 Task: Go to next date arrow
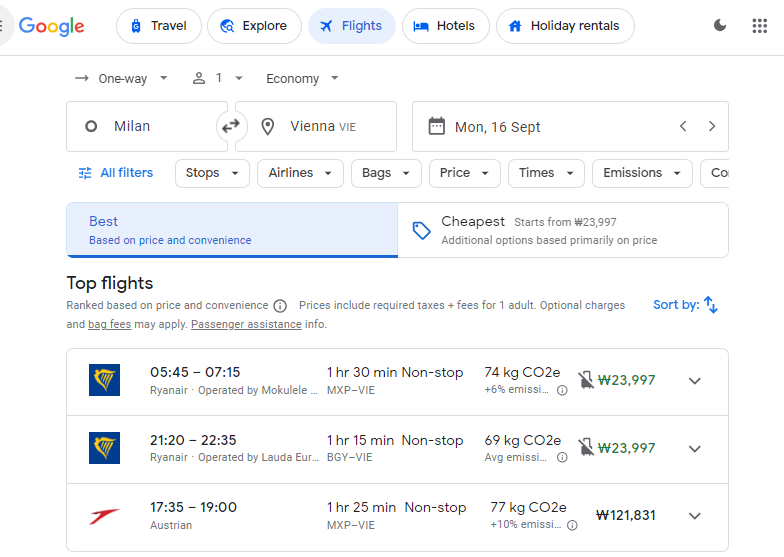click(x=712, y=126)
